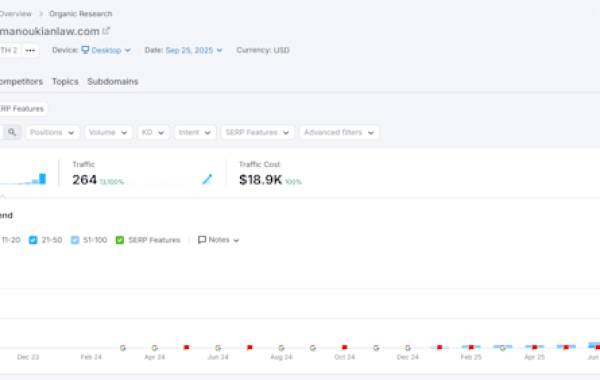Click Google update marker above Dec 24

tap(408, 347)
